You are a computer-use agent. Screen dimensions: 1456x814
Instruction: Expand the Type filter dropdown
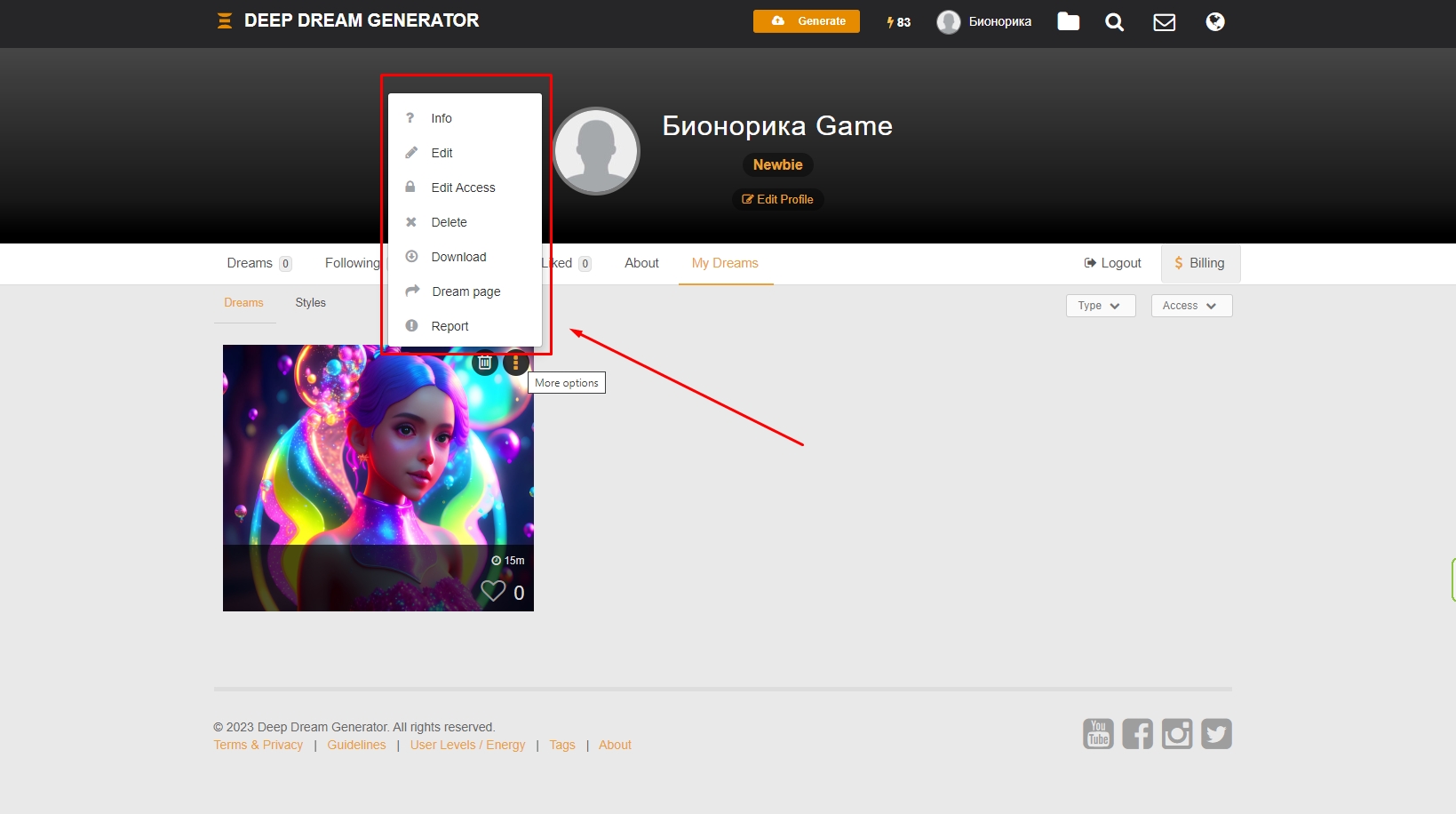point(1101,306)
